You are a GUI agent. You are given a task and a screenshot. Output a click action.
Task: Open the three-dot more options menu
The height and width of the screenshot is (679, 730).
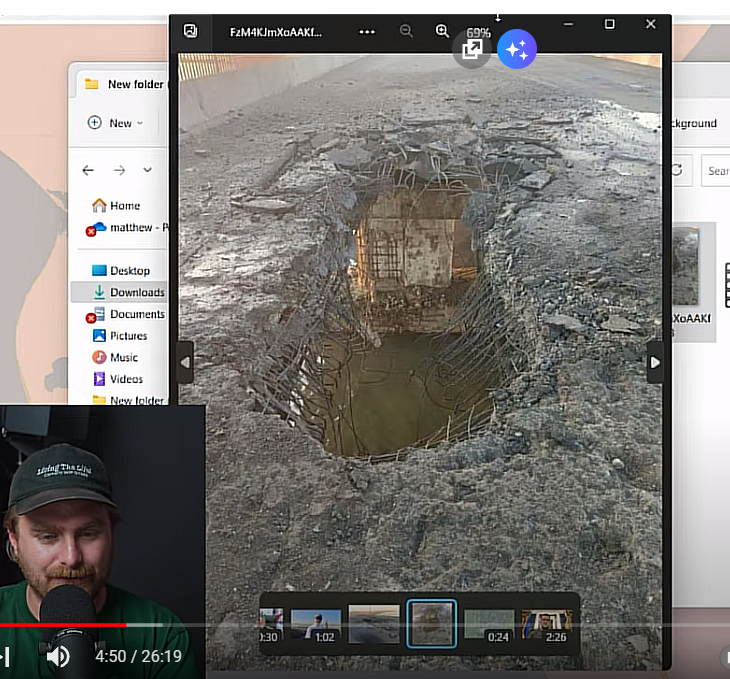tap(367, 31)
